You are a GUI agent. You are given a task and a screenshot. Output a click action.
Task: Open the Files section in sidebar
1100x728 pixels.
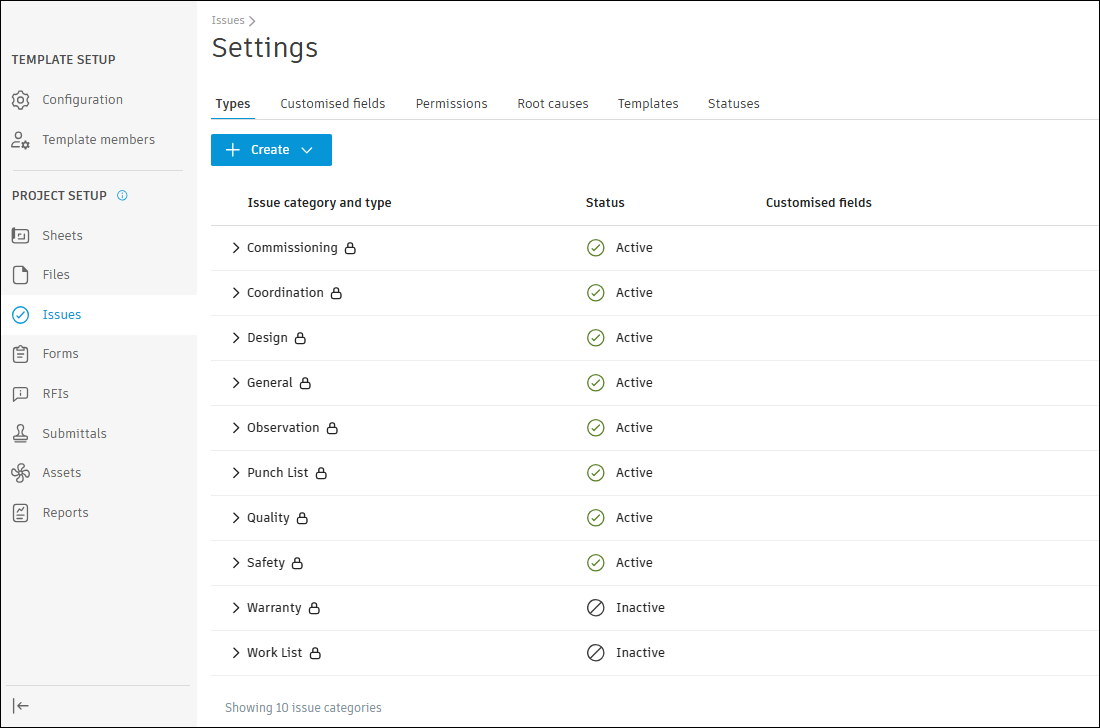pos(56,275)
